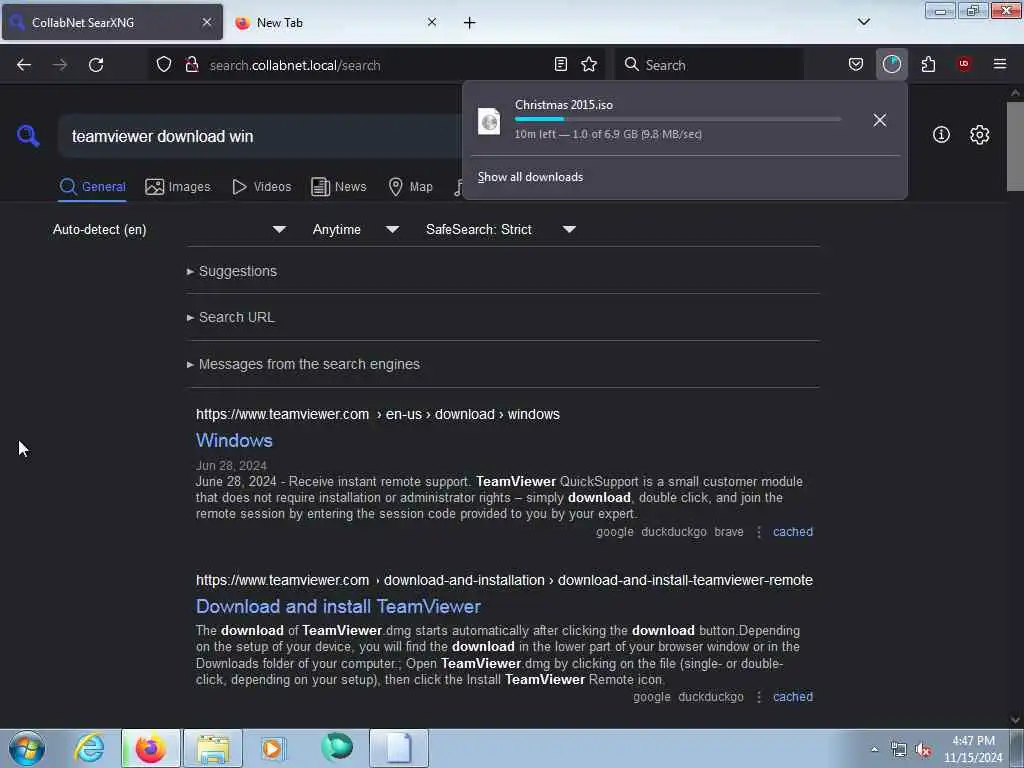
Task: Open the SearXNG about info icon
Action: [941, 135]
